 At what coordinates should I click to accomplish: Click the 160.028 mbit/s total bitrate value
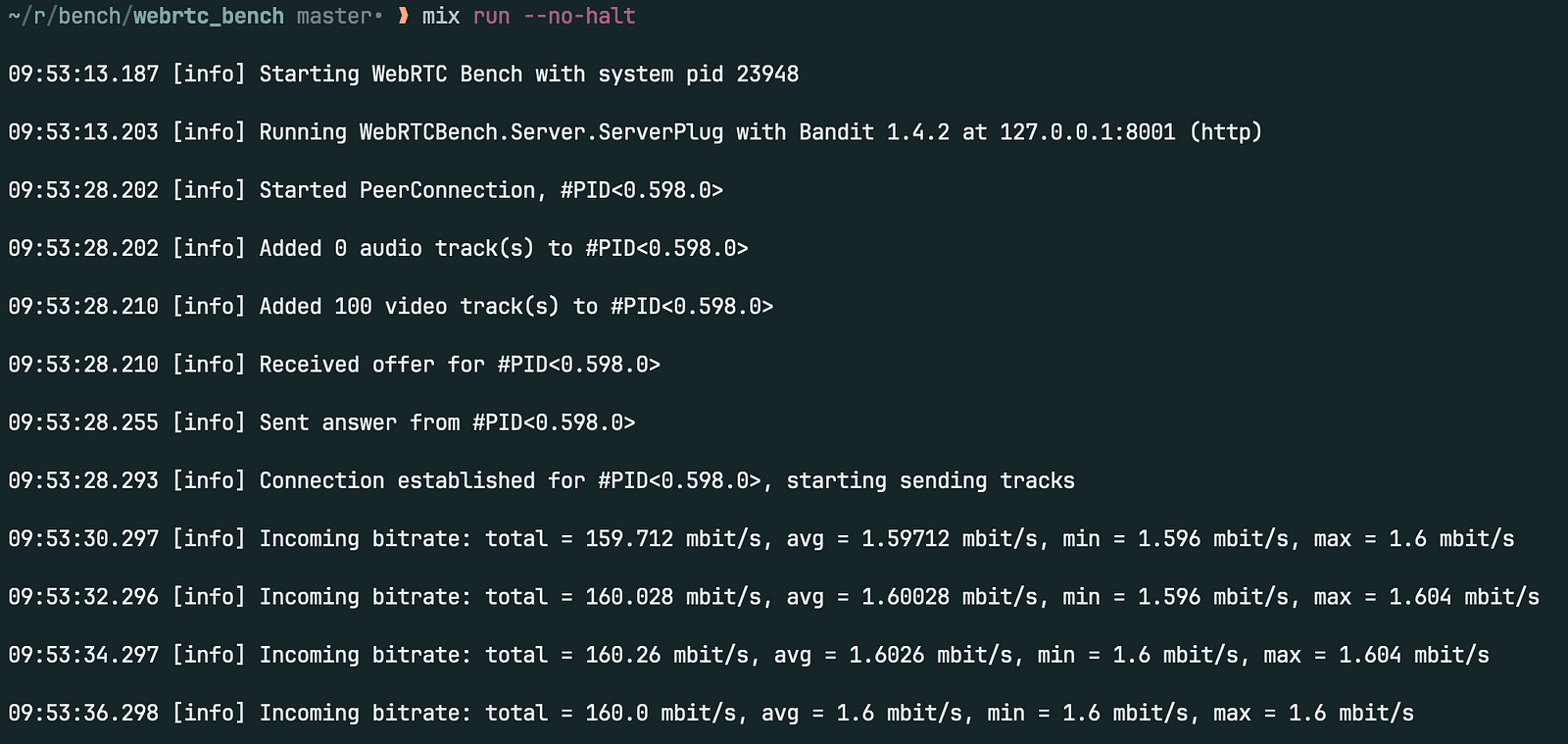(672, 597)
